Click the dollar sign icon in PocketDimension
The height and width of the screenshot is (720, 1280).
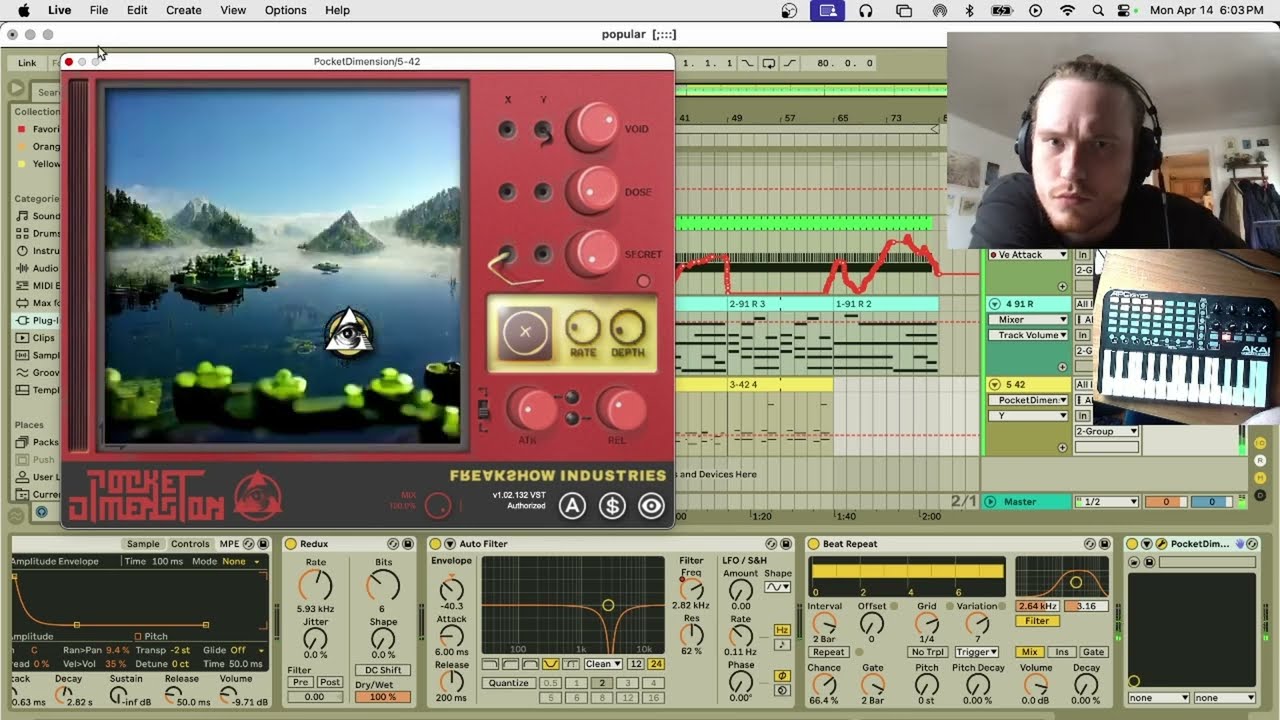tap(612, 506)
